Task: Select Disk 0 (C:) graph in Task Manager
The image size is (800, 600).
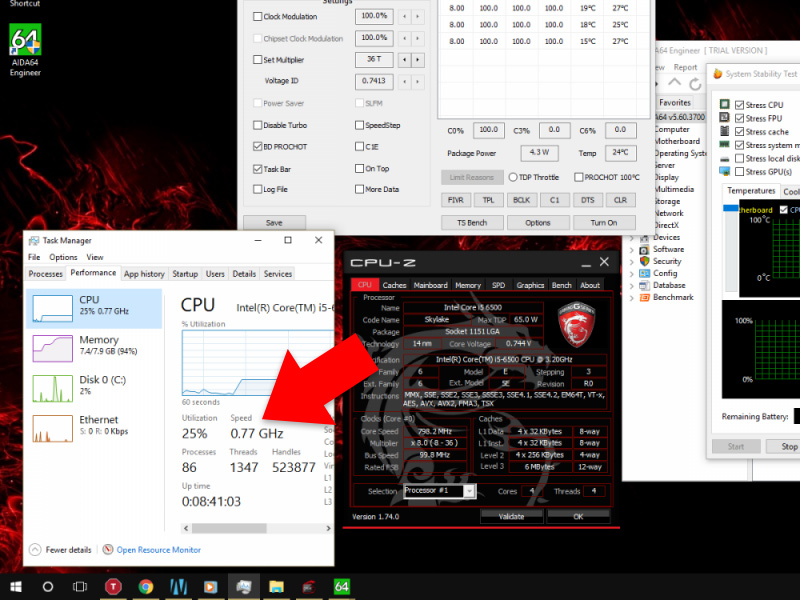Action: pyautogui.click(x=53, y=388)
